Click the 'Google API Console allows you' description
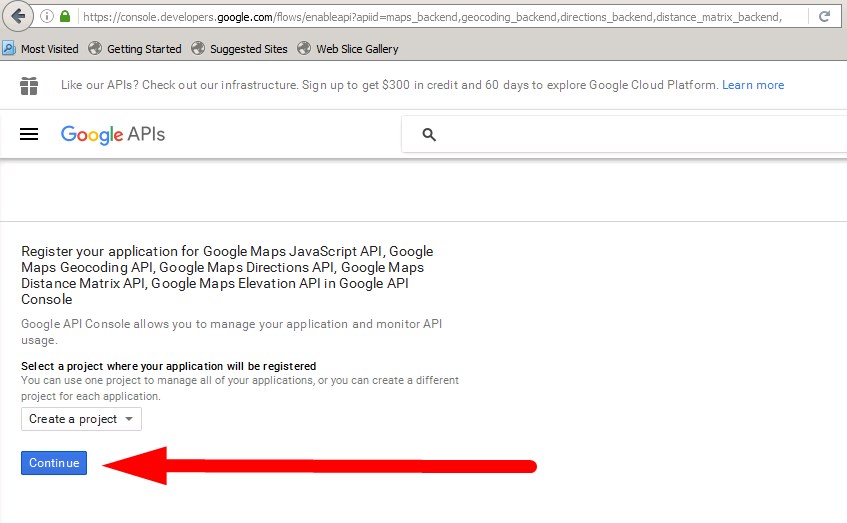The width and height of the screenshot is (847, 523). click(x=231, y=332)
